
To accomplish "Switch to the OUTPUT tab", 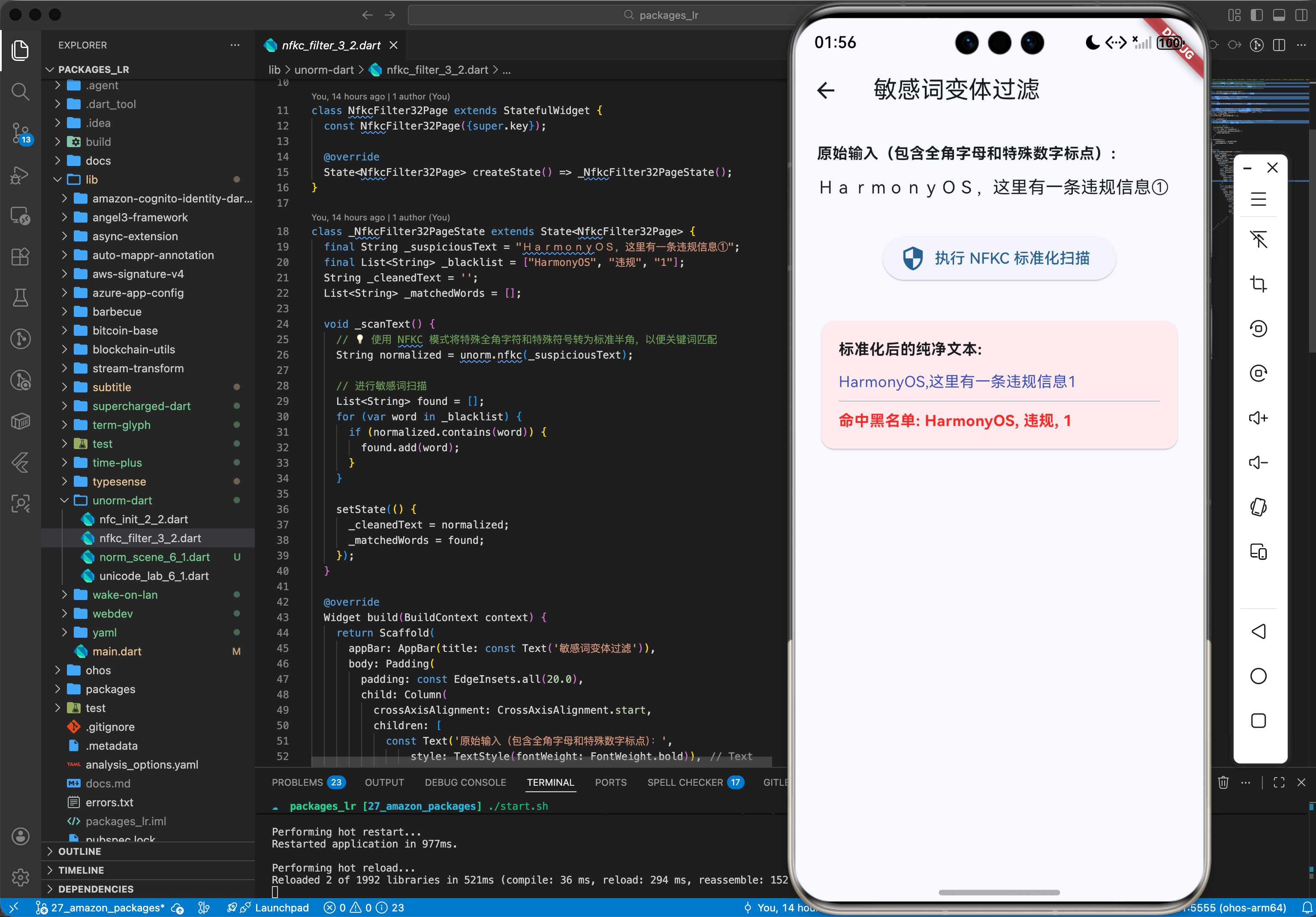I will click(x=384, y=782).
